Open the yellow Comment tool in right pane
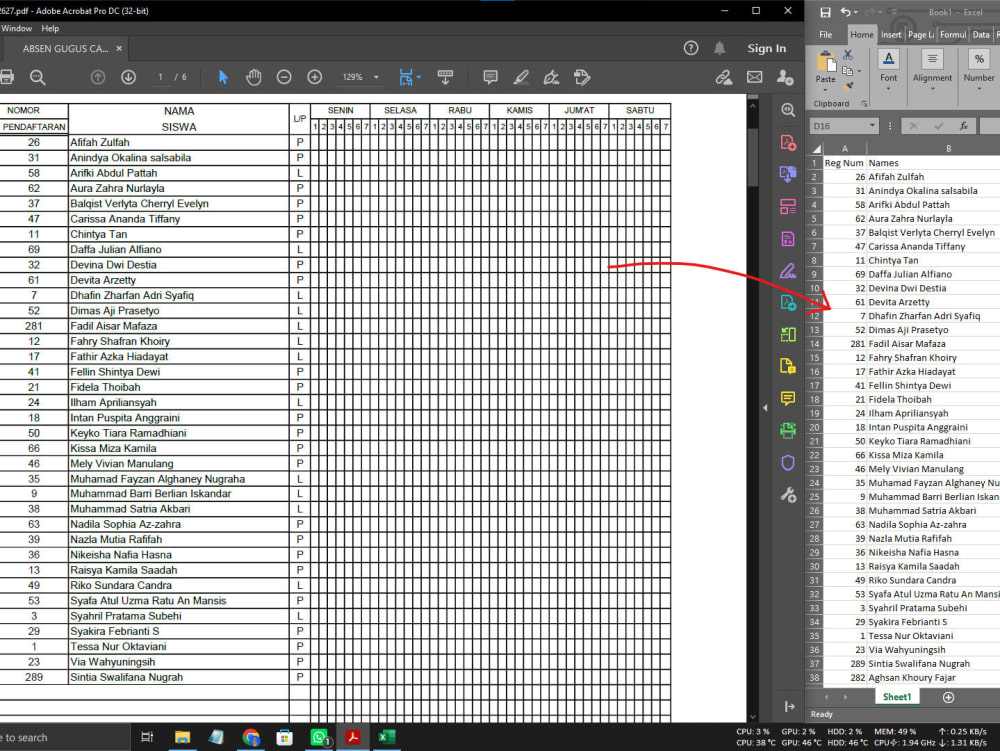 point(788,398)
